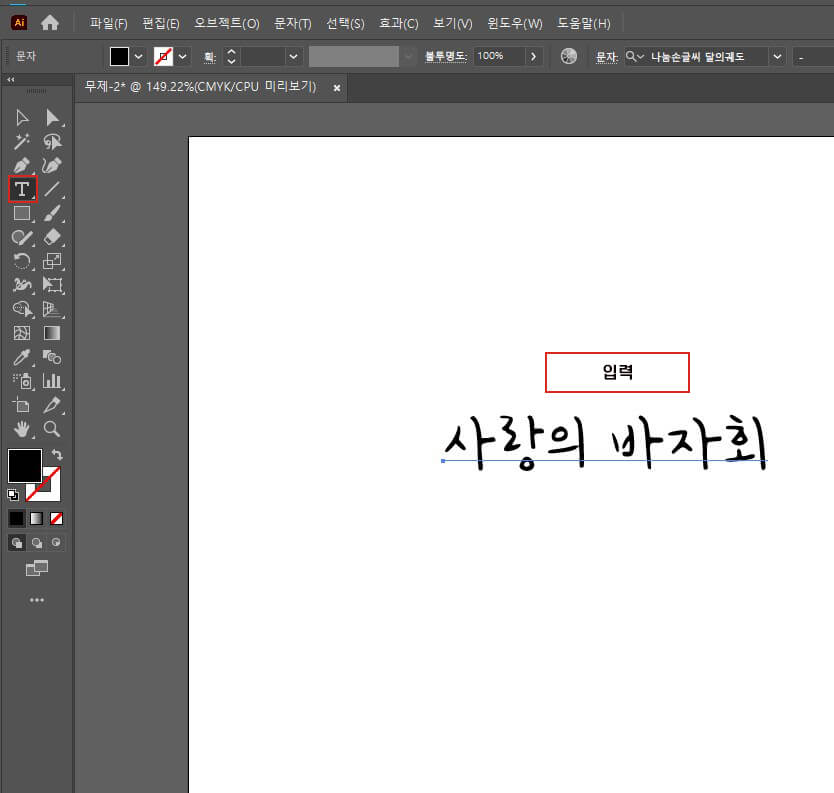This screenshot has width=834, height=793.
Task: Open Edit Toolbar three-dots menu
Action: tap(37, 600)
